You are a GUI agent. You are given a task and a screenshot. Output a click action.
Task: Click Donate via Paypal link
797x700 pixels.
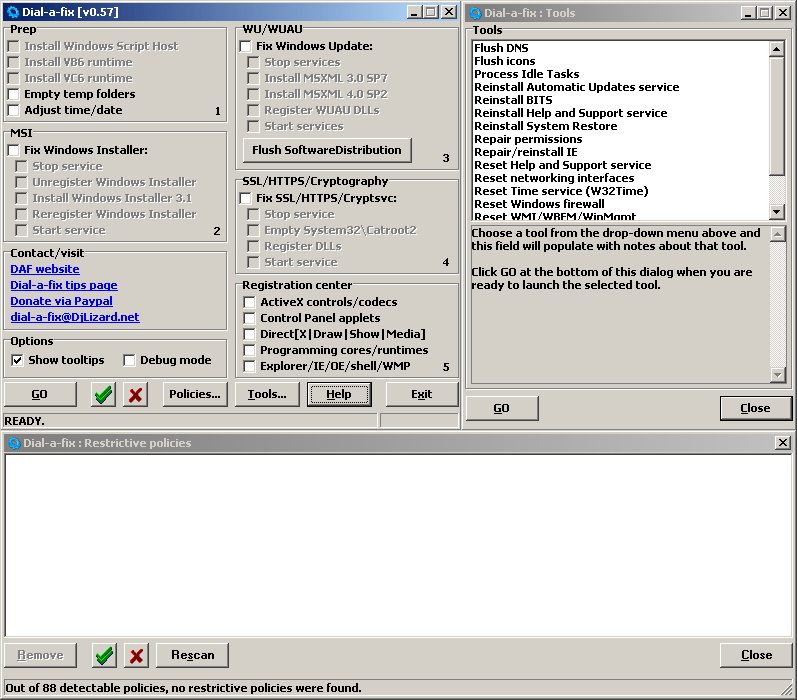61,301
